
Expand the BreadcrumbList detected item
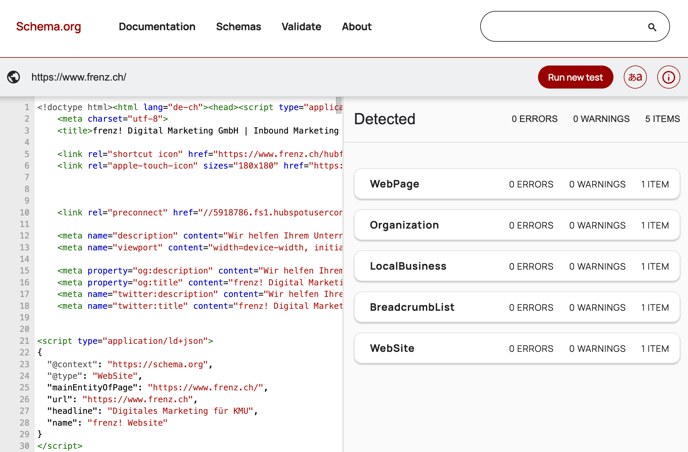517,307
